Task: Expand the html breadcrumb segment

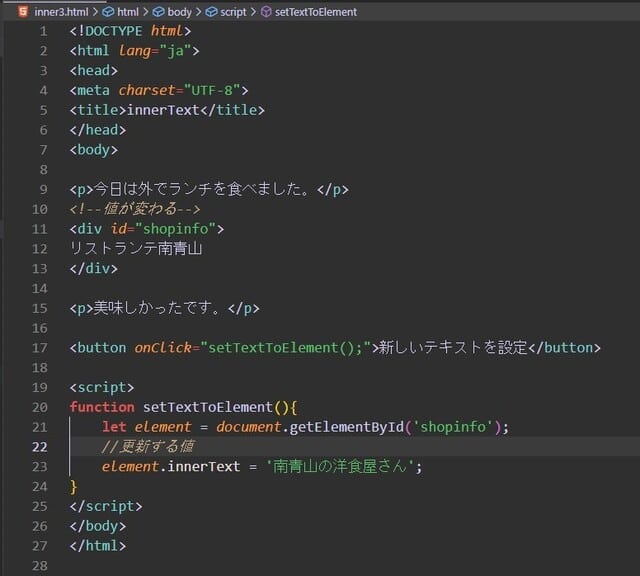Action: pyautogui.click(x=128, y=11)
